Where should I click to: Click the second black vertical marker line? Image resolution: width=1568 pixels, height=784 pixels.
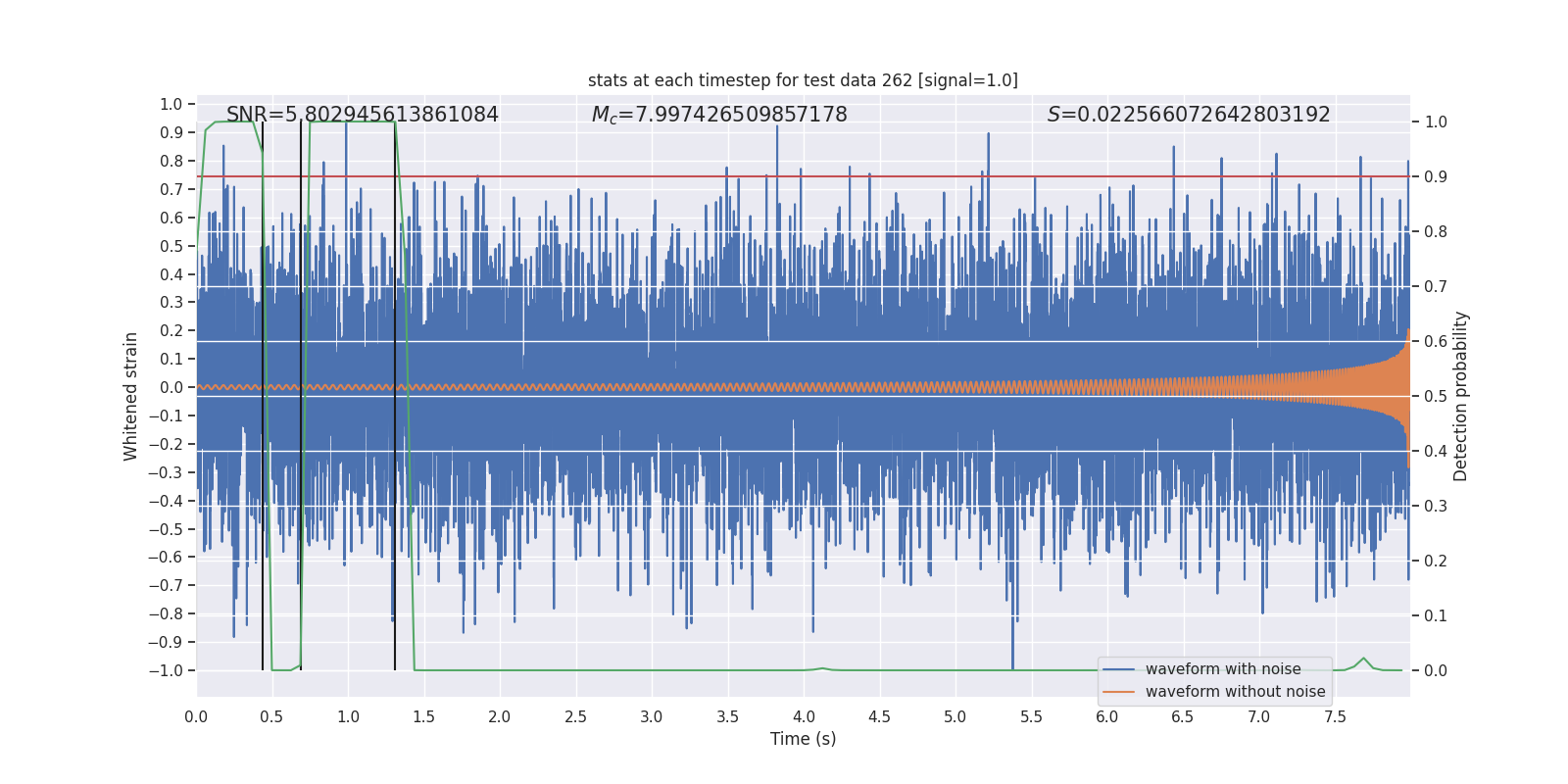[x=301, y=396]
